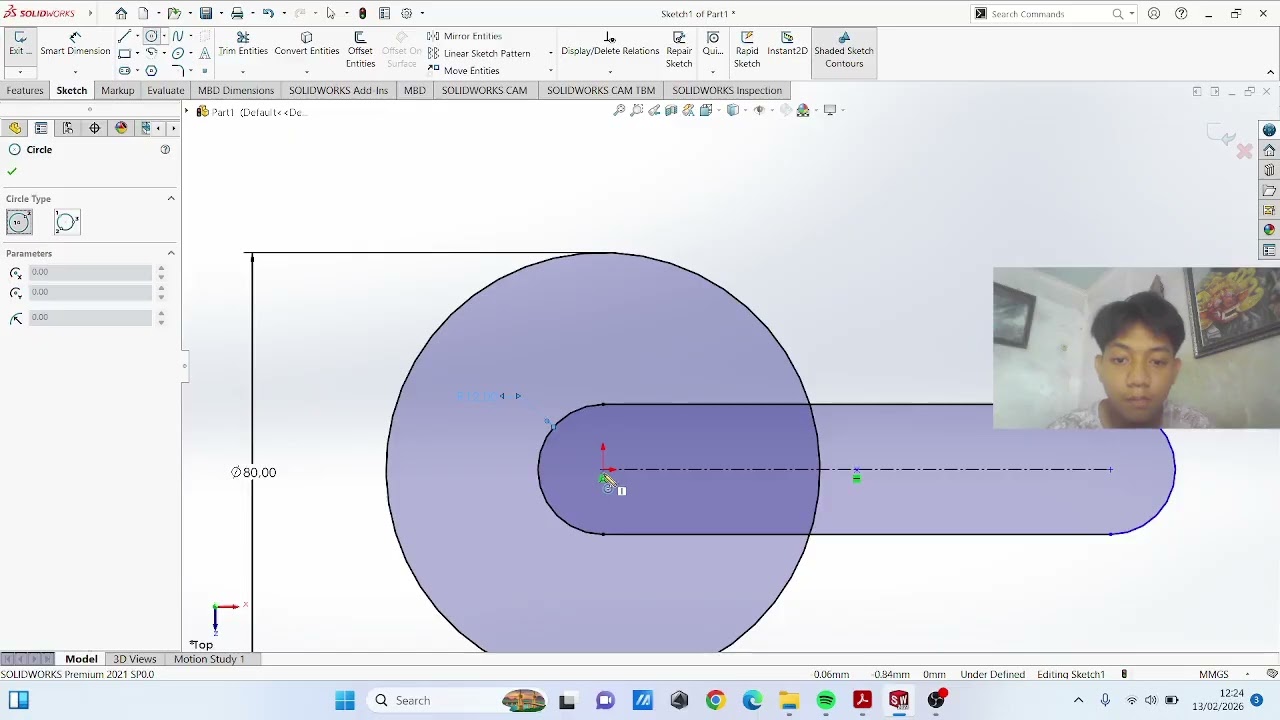Image resolution: width=1280 pixels, height=720 pixels.
Task: Open the 3D Views tab
Action: tap(135, 659)
